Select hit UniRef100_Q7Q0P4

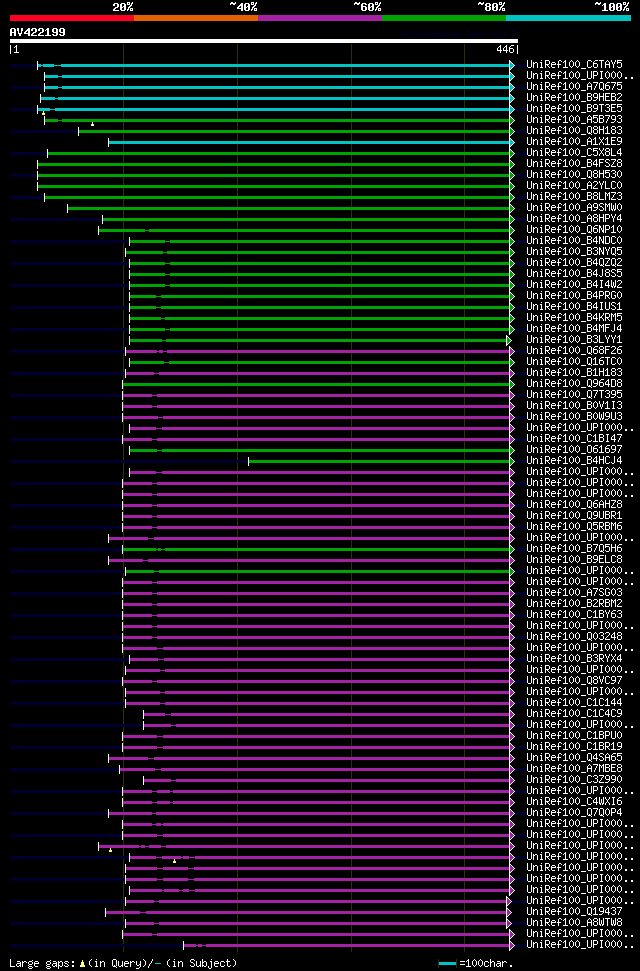point(574,813)
